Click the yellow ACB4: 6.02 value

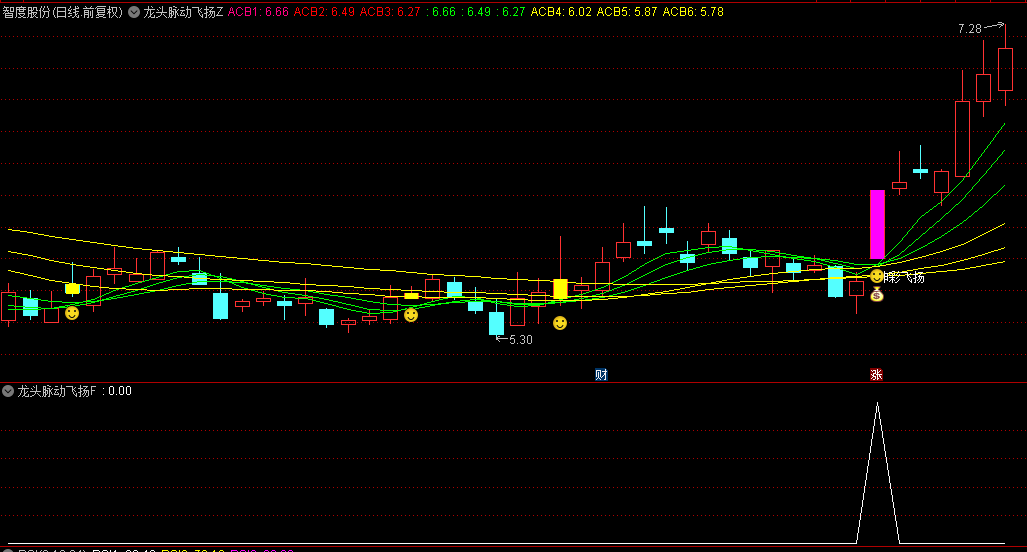tap(561, 12)
